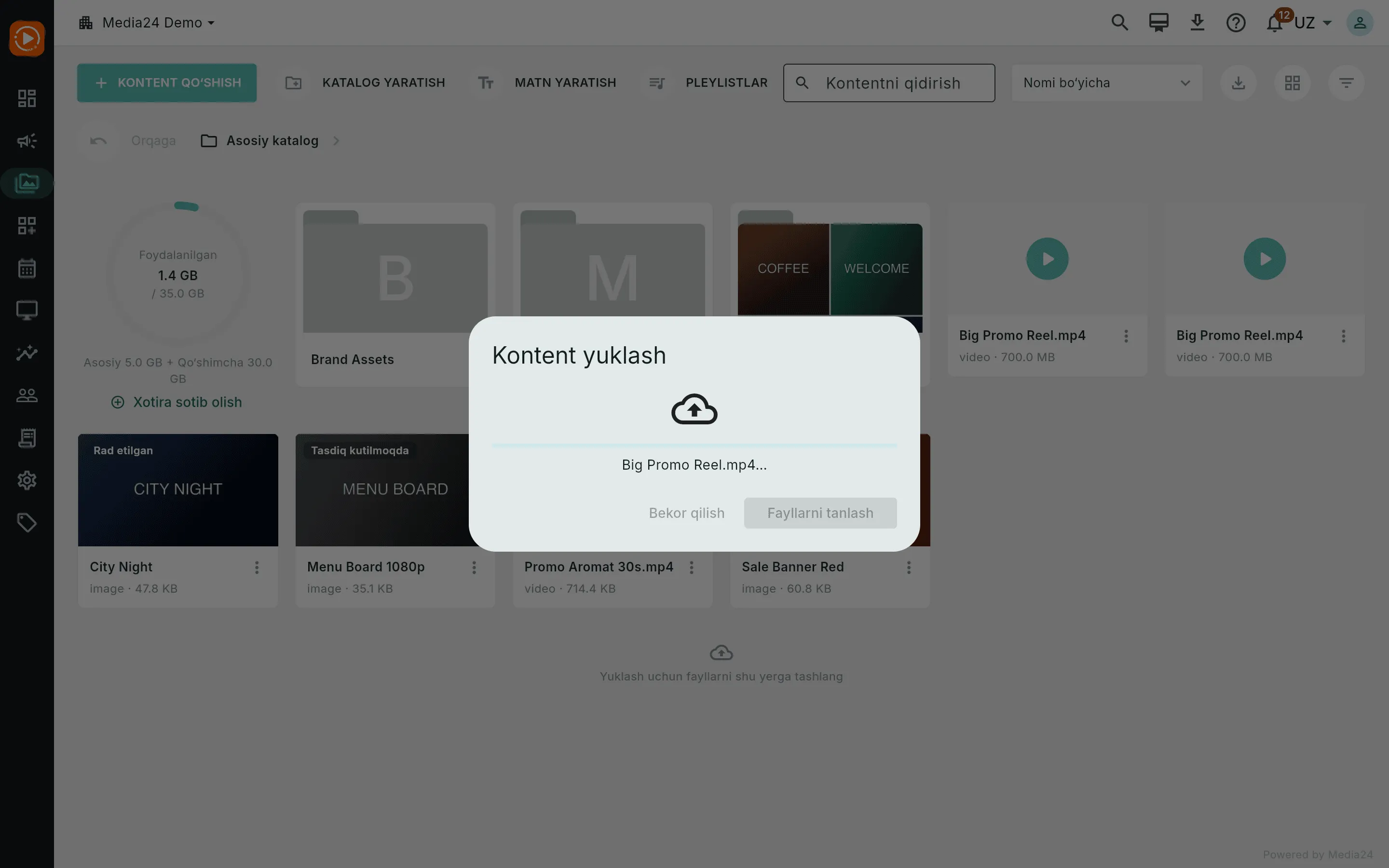Switch to grid view icon

(1293, 82)
